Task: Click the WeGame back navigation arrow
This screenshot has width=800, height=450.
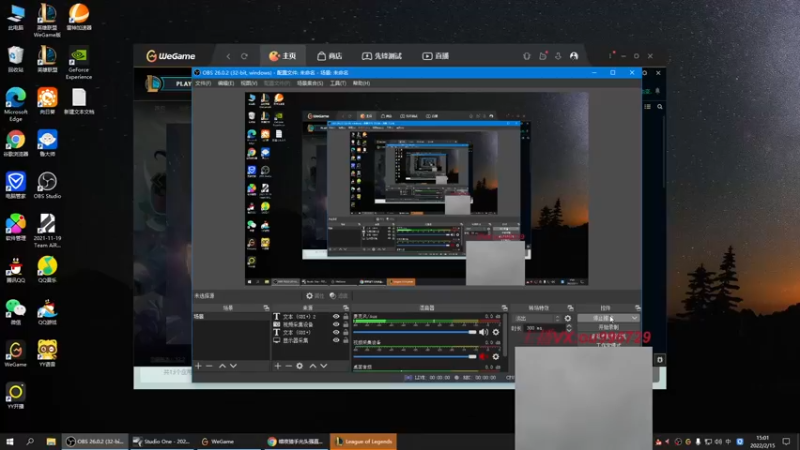Action: coord(228,56)
